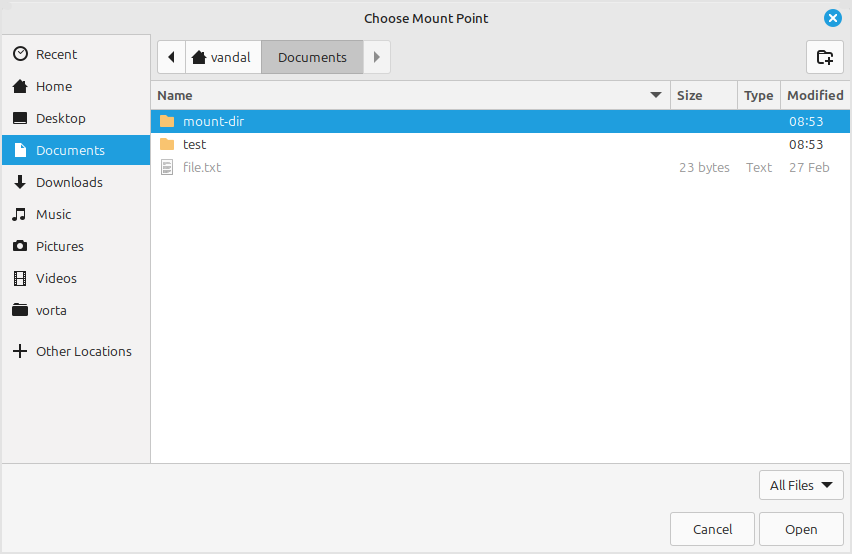Select the test folder row
The image size is (852, 554).
tap(194, 144)
